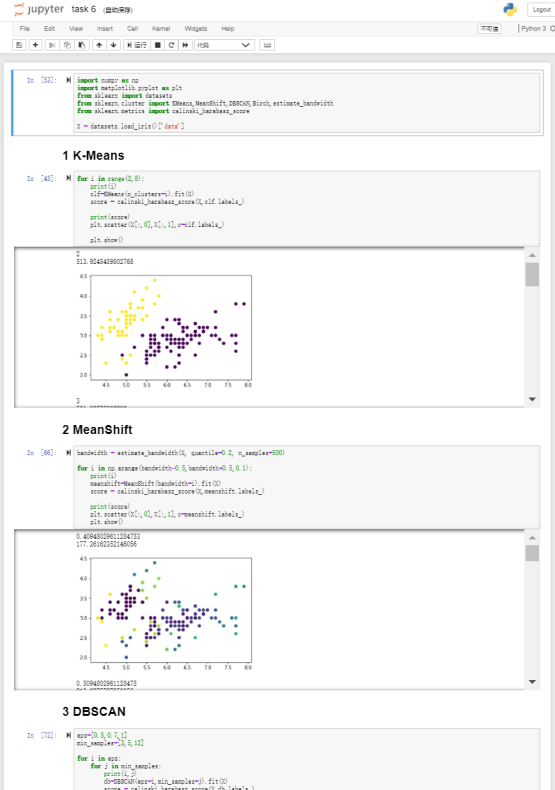Click the notebook title task 6
555x790 pixels.
point(84,9)
